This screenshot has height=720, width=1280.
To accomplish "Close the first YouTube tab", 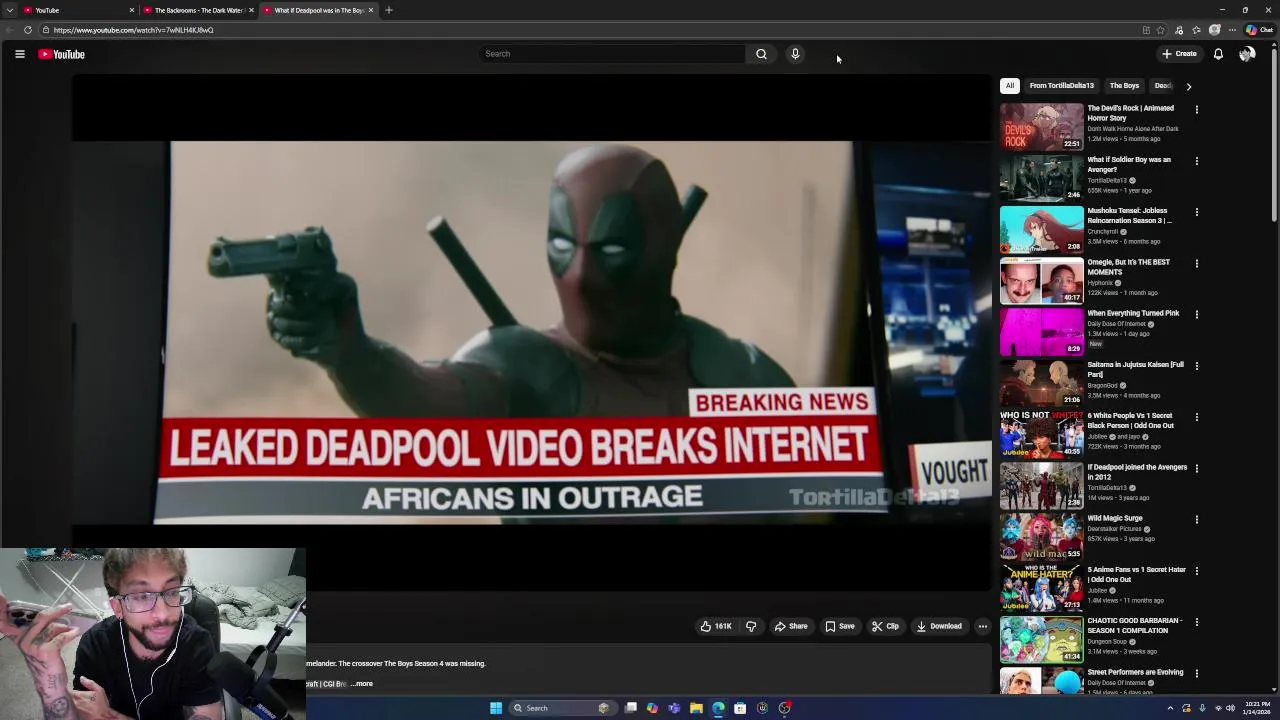I will coord(131,10).
